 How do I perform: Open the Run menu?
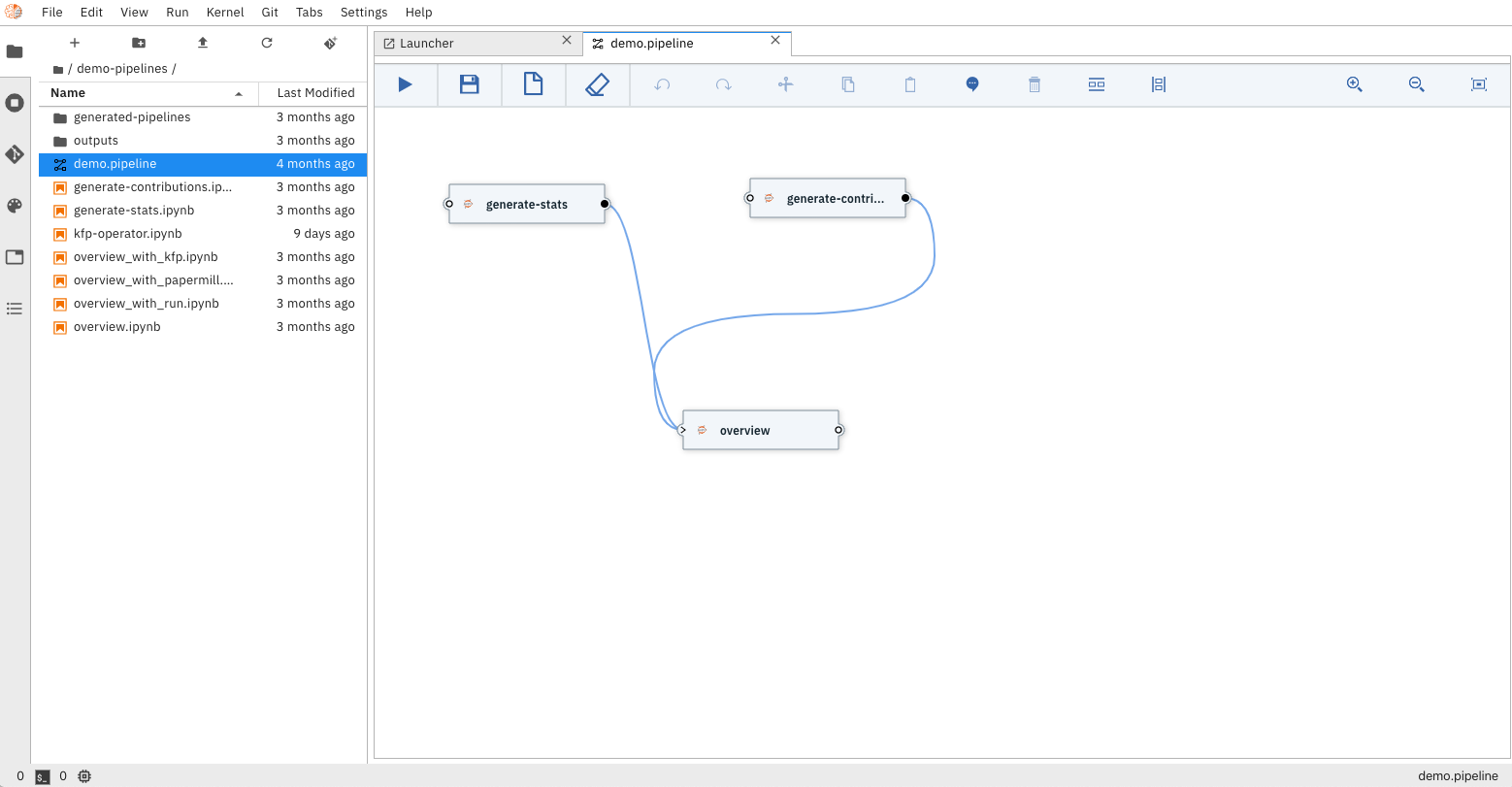click(x=178, y=13)
